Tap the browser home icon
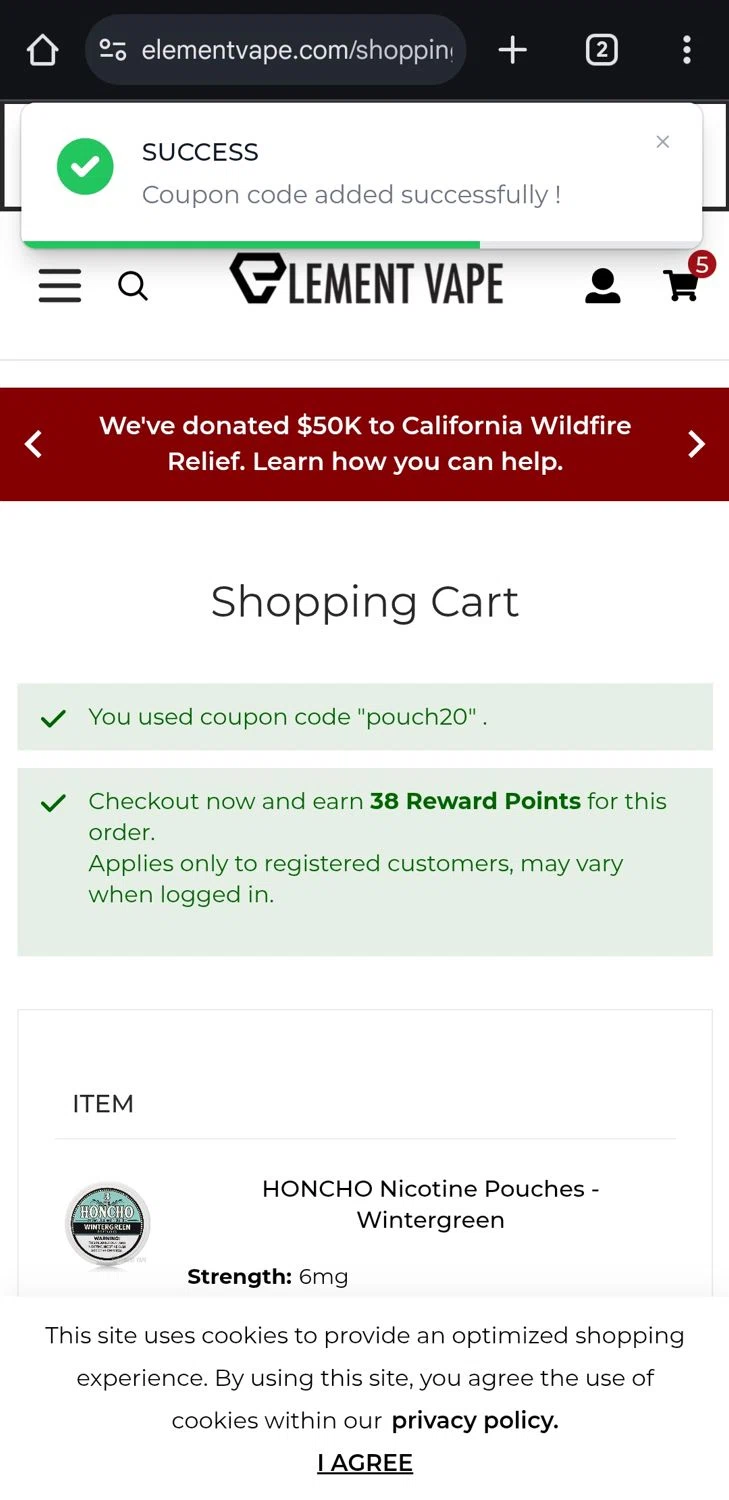The width and height of the screenshot is (729, 1500). point(42,50)
